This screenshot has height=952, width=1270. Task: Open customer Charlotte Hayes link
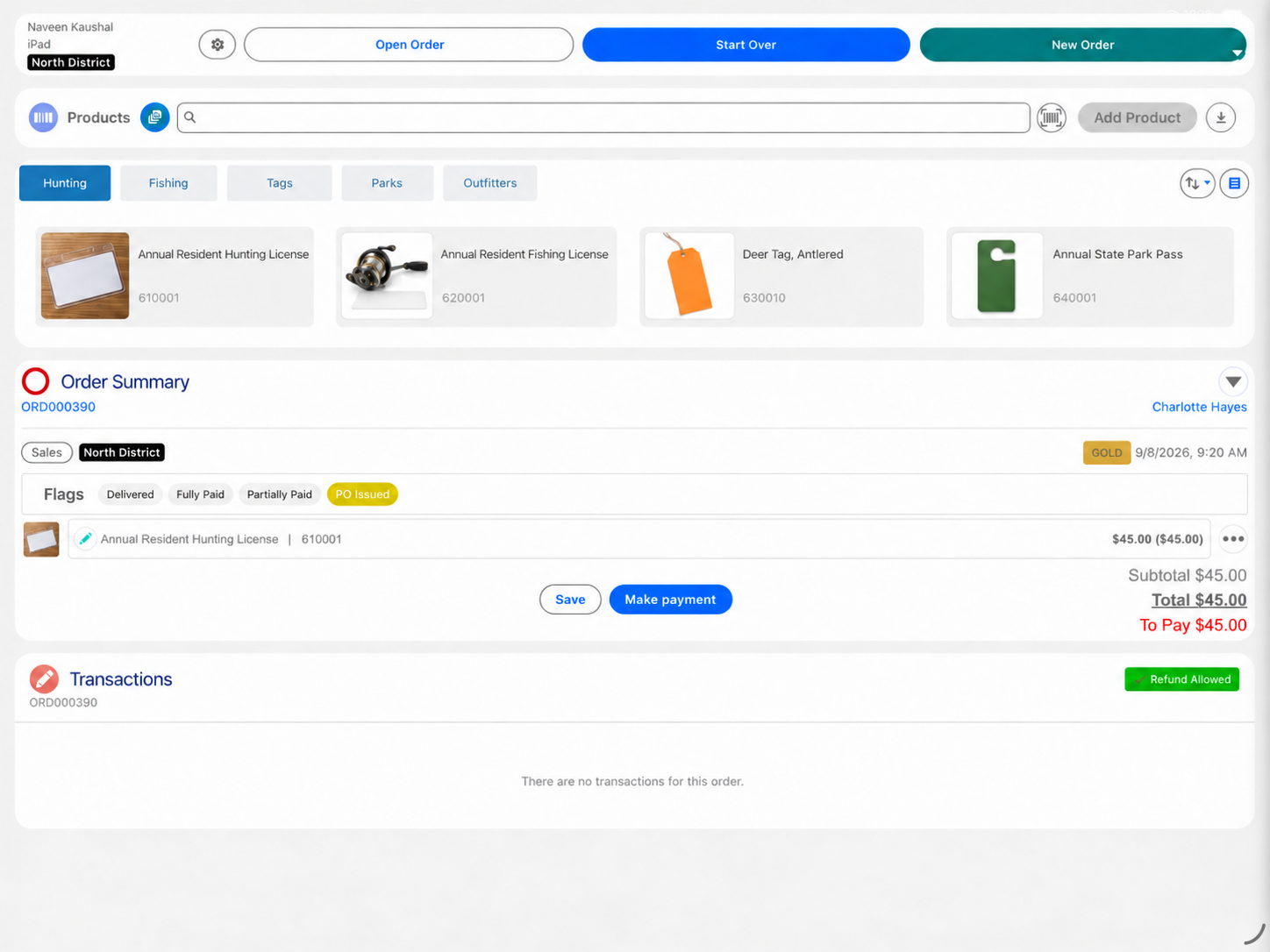1199,407
